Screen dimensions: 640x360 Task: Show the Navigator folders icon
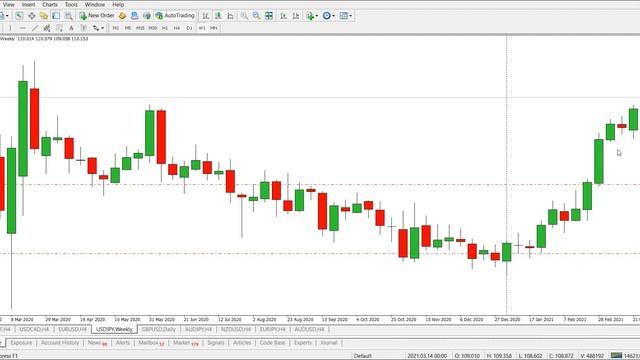pyautogui.click(x=44, y=16)
